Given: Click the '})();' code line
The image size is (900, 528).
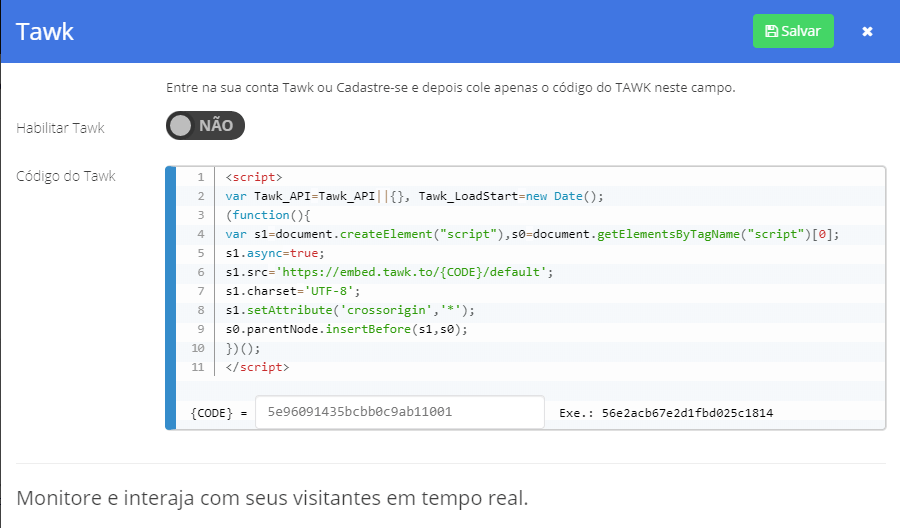Looking at the screenshot, I should point(243,348).
